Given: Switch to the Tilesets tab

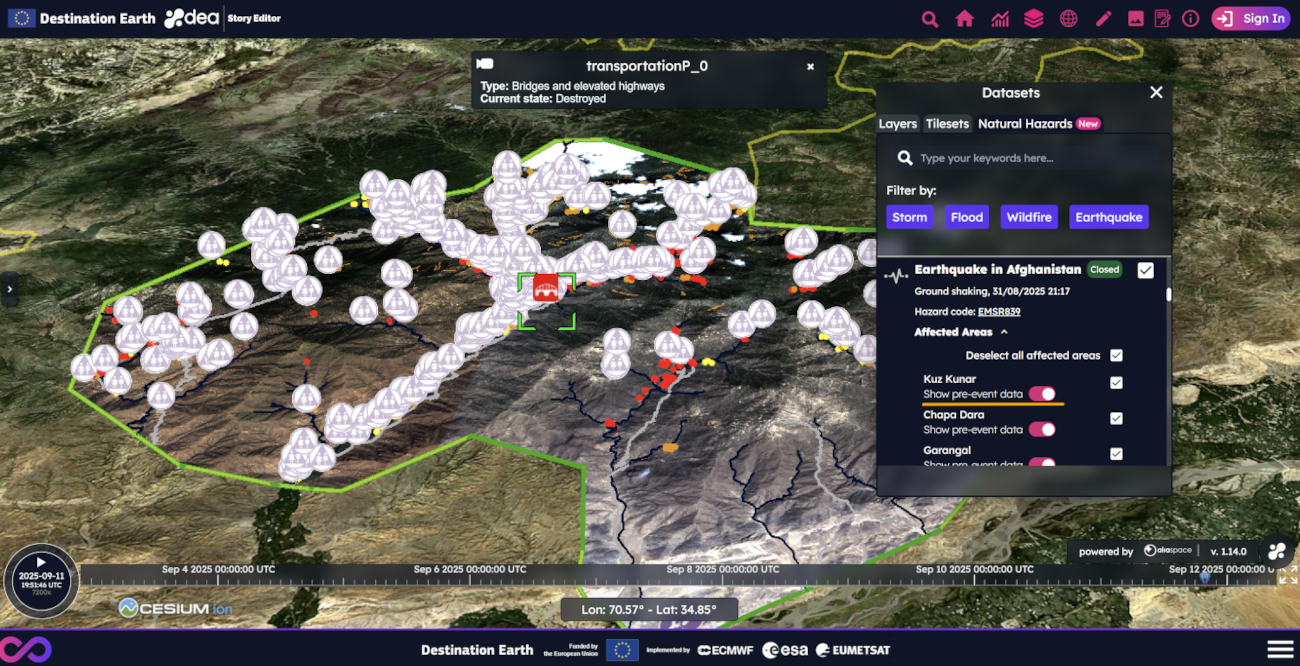Looking at the screenshot, I should point(947,124).
